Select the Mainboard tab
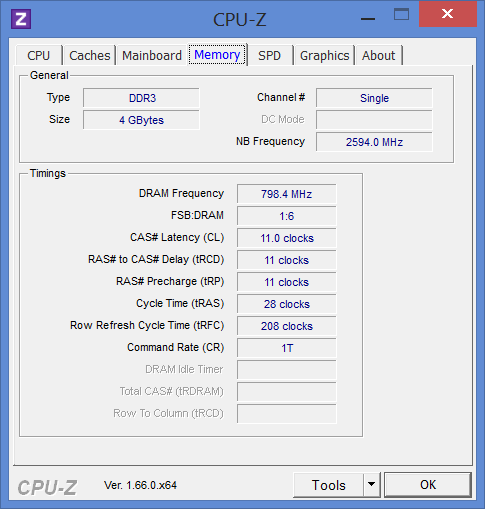 click(152, 55)
